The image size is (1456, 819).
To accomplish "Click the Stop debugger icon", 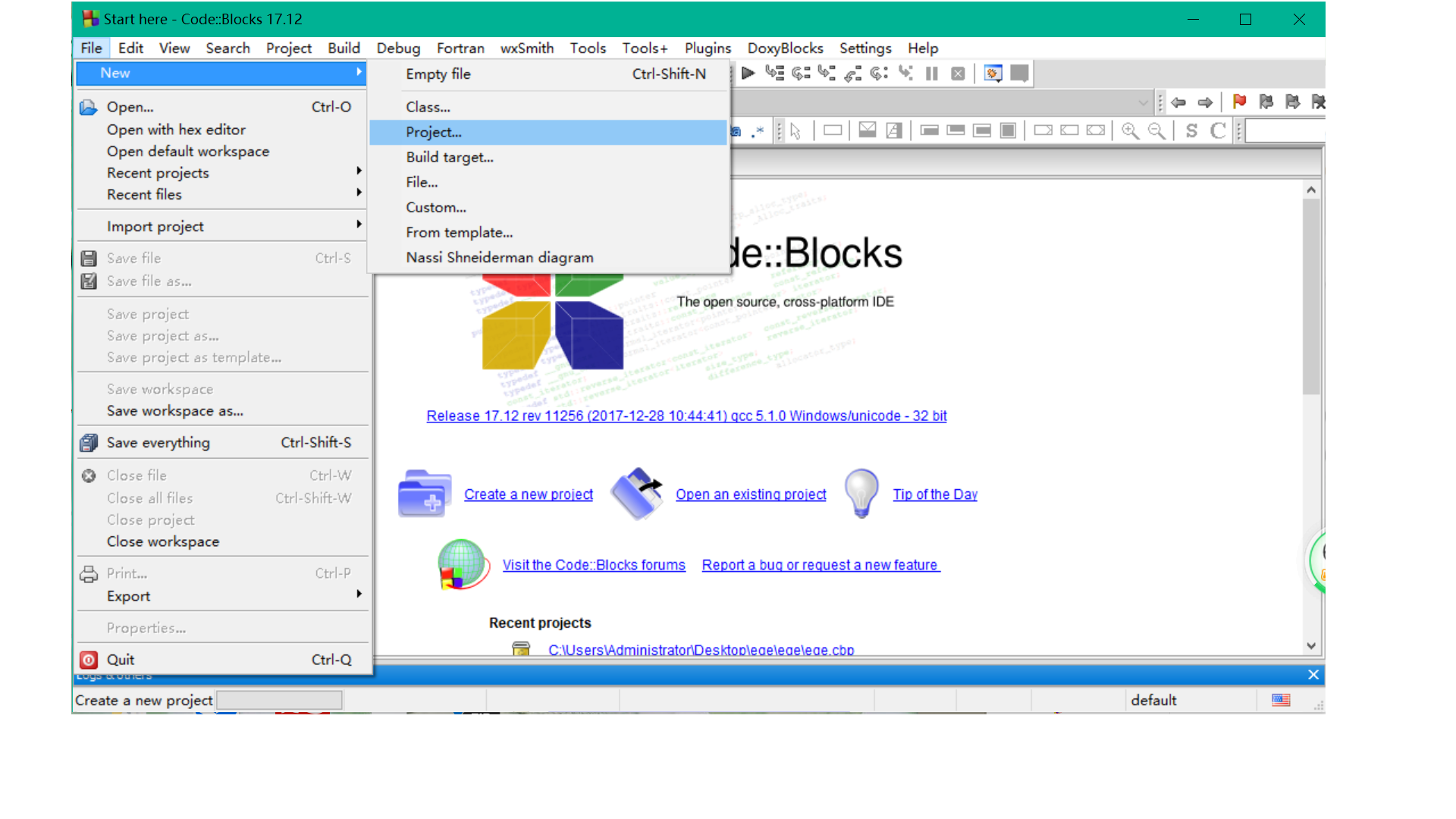I will [959, 74].
